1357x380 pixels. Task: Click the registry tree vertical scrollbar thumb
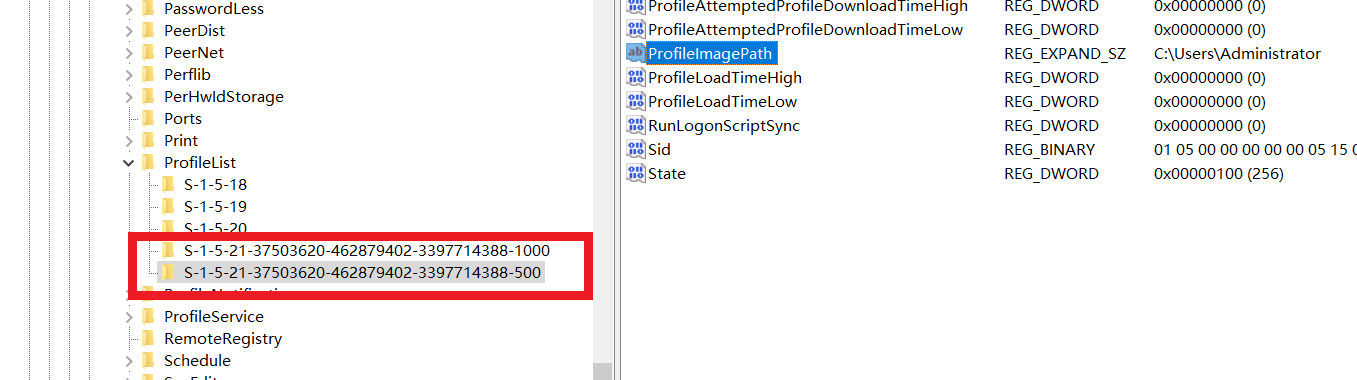point(602,372)
